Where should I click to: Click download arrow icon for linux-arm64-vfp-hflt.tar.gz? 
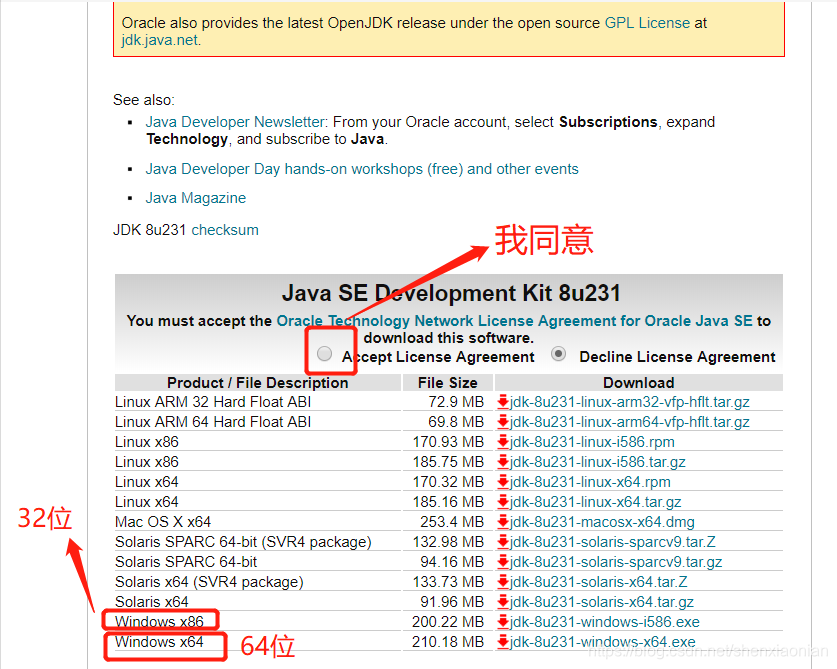[502, 422]
